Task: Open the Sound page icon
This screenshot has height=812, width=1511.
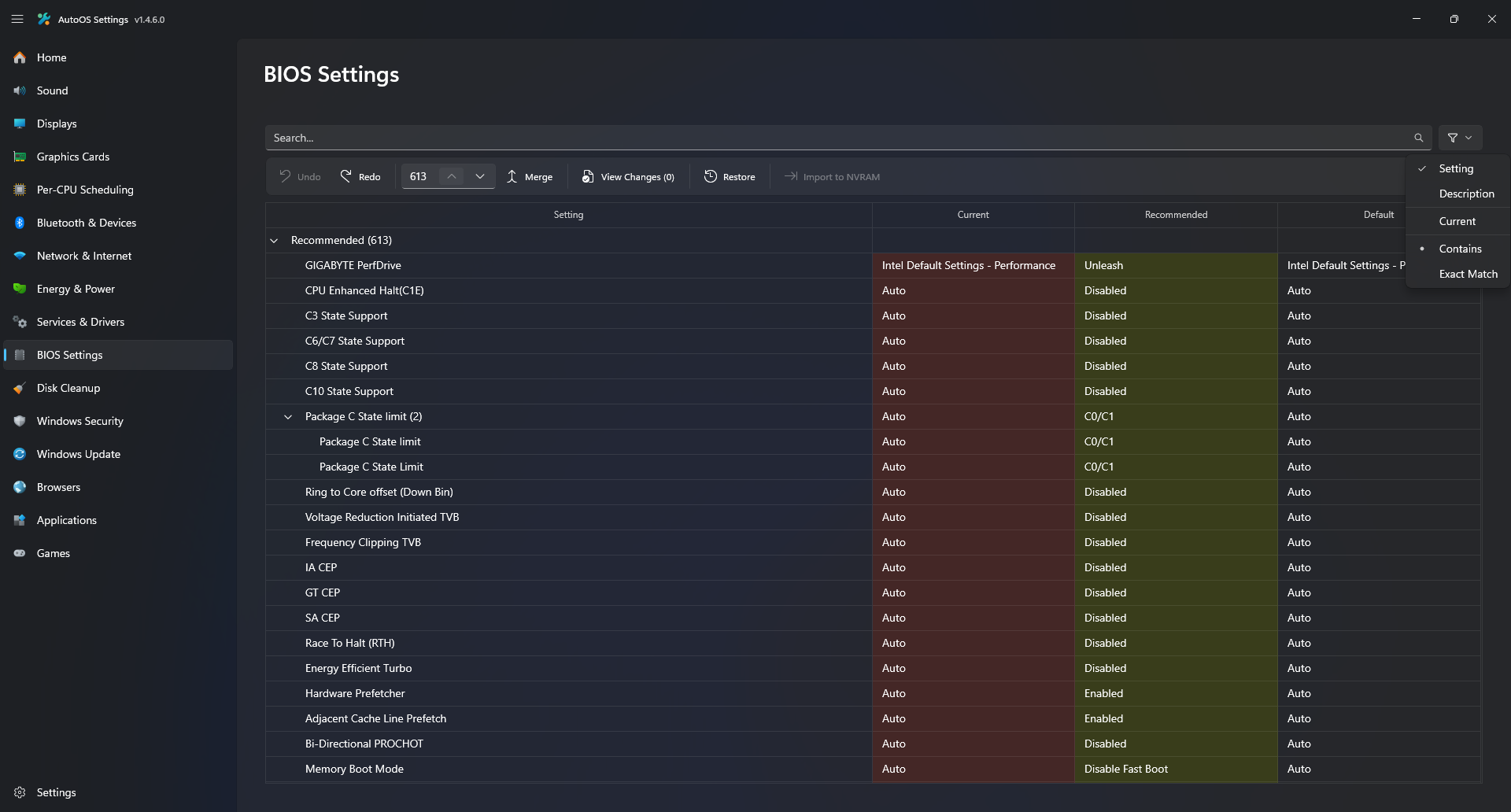Action: click(20, 90)
